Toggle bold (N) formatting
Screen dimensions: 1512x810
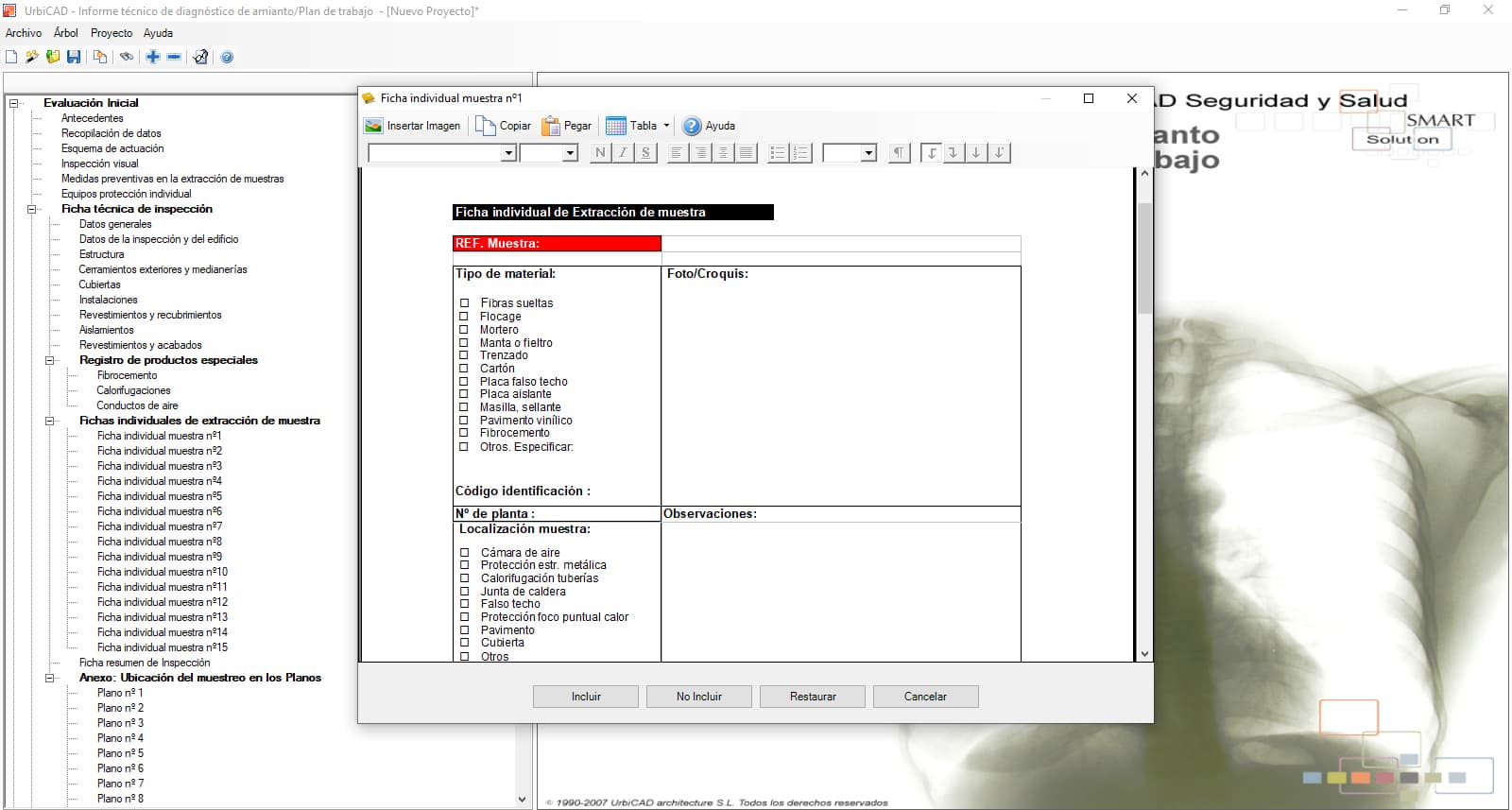(600, 153)
